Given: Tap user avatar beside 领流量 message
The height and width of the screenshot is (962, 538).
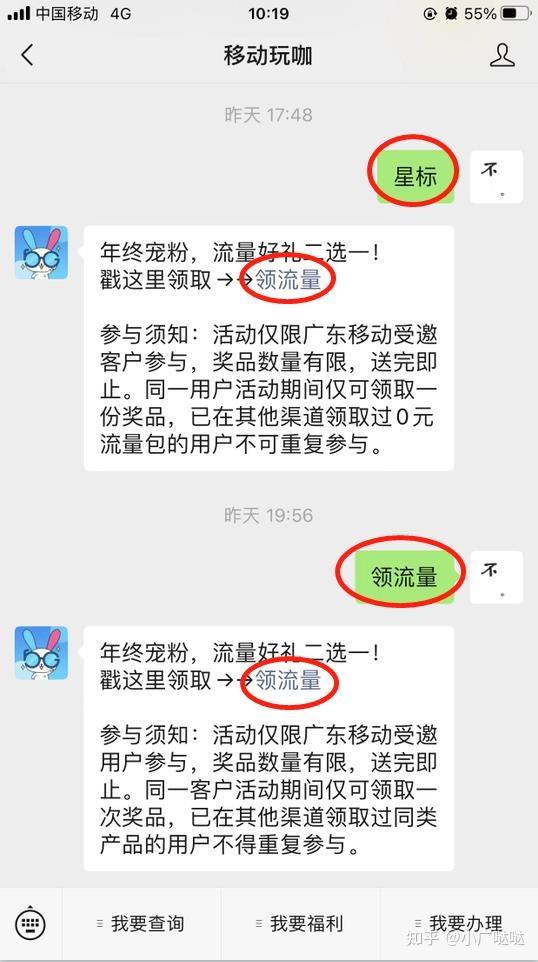Looking at the screenshot, I should tap(496, 577).
